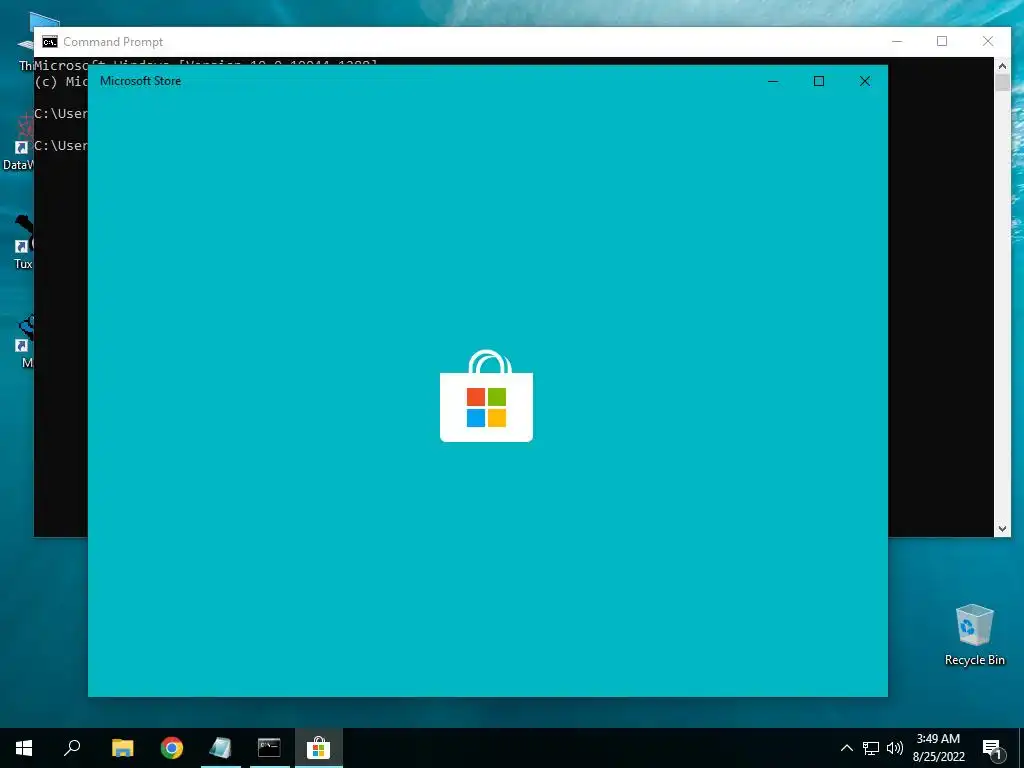Click the Microsoft Store title text
This screenshot has height=768, width=1024.
tap(140, 81)
